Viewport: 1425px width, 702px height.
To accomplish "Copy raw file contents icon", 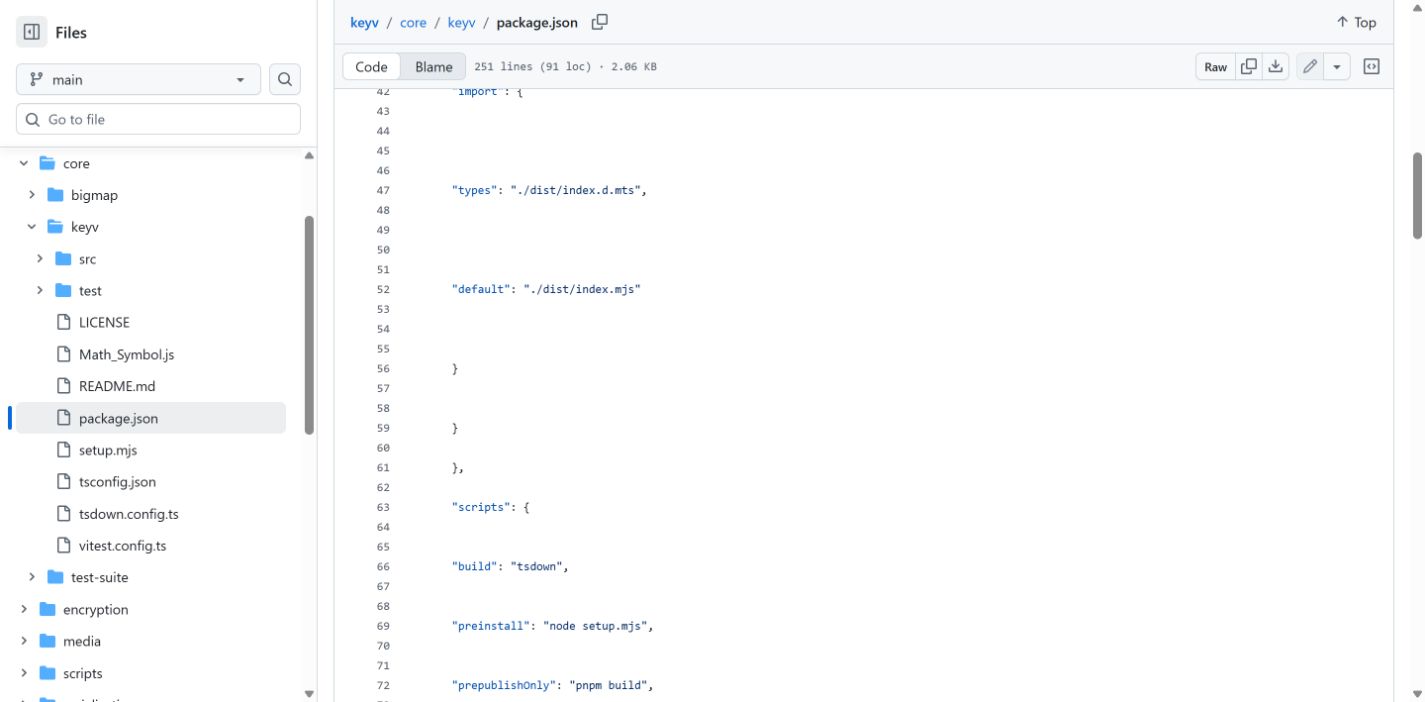I will tap(1249, 67).
